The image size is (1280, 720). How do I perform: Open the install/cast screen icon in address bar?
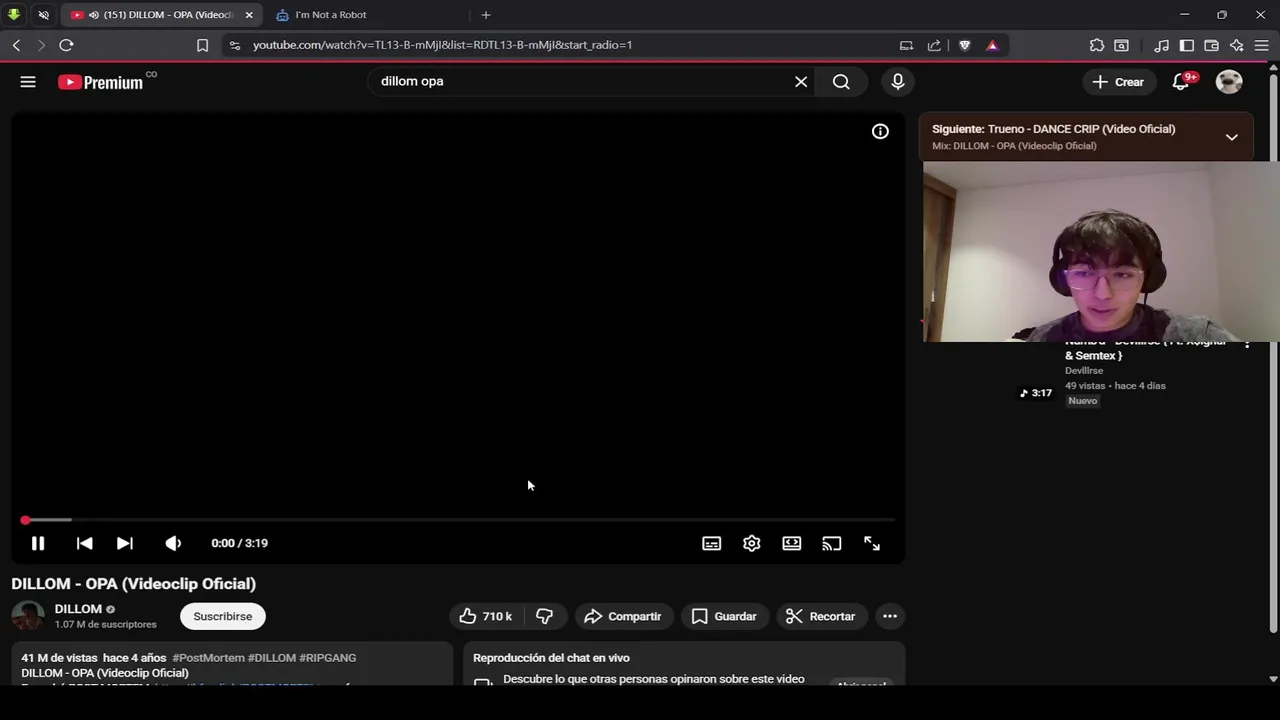pyautogui.click(x=906, y=45)
